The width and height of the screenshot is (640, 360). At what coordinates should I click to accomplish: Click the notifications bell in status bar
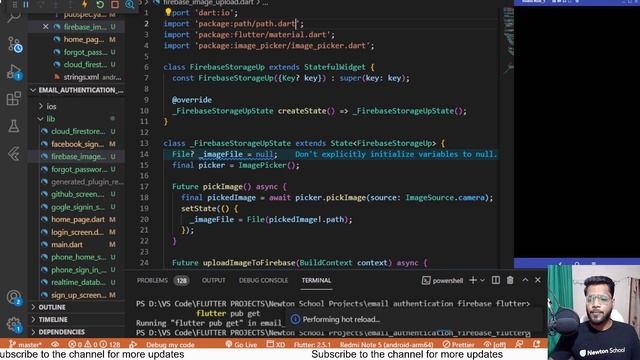pos(536,344)
